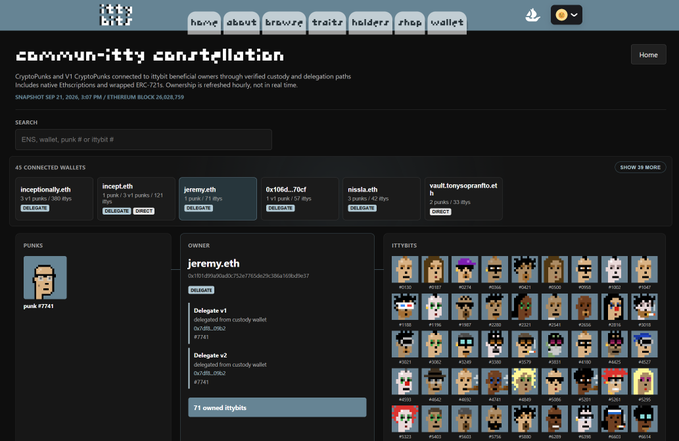Open ittybit #5295 with straight blonde hair
Screen dimensions: 679x441
pos(644,382)
